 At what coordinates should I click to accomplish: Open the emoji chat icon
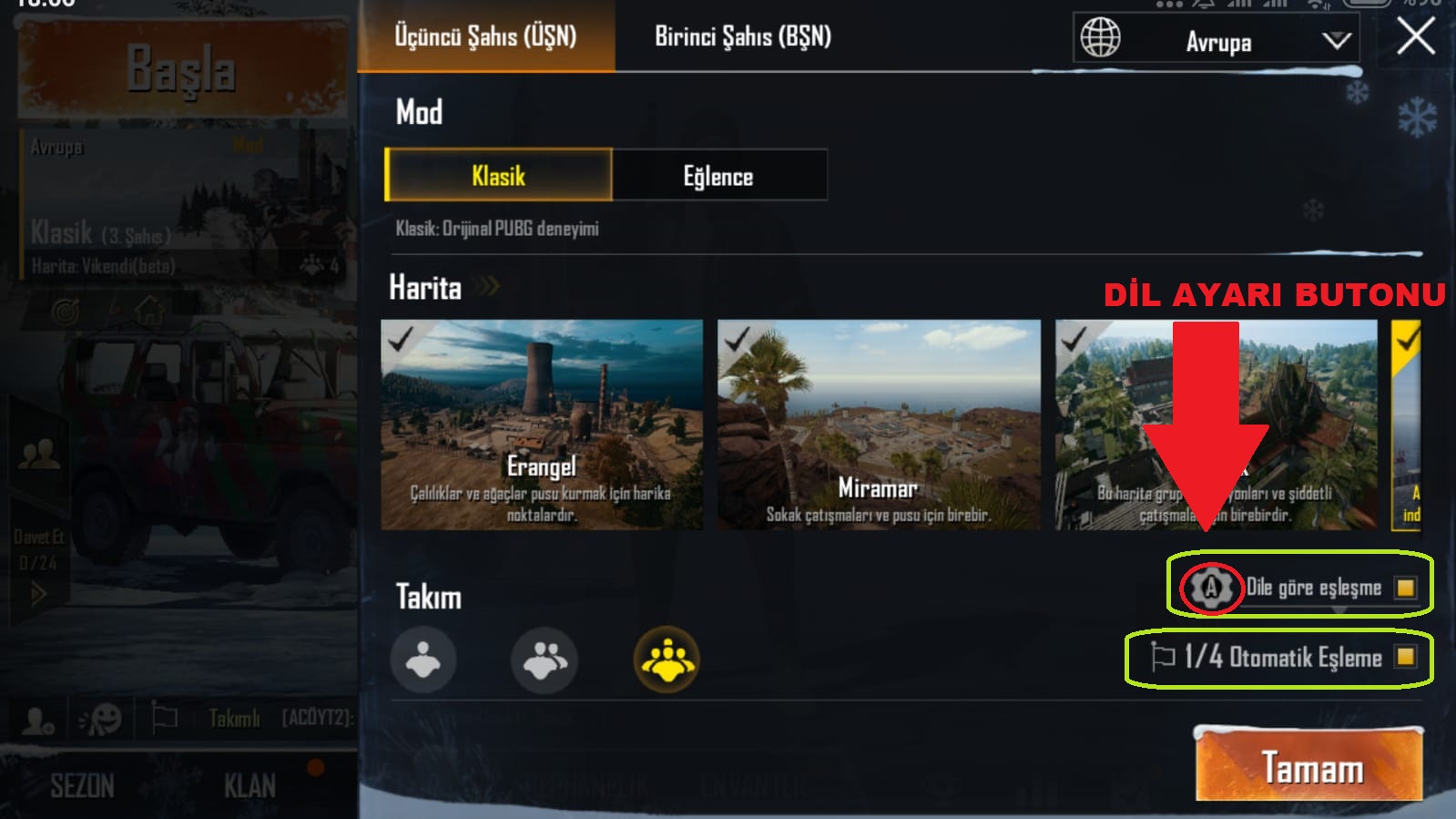tap(101, 719)
